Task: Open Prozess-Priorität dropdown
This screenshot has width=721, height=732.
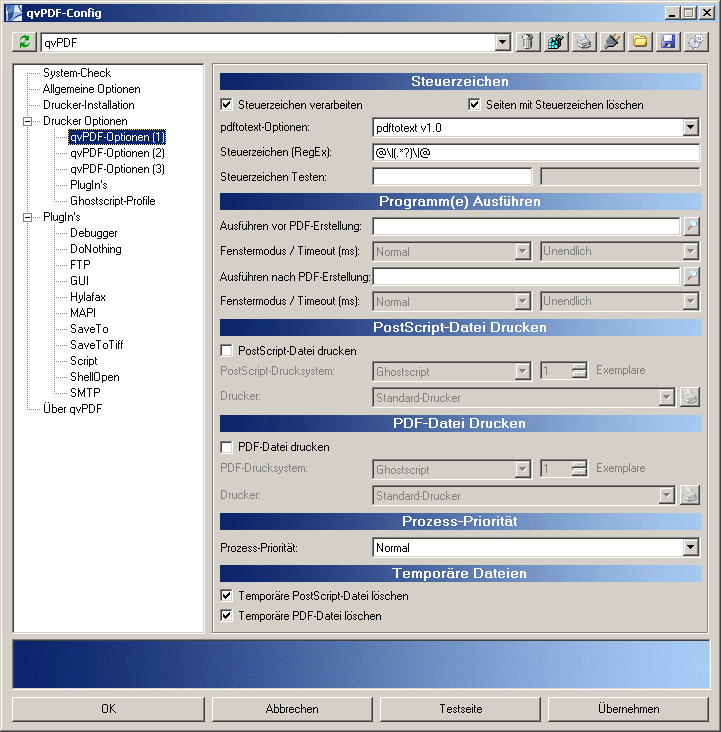Action: tap(690, 547)
